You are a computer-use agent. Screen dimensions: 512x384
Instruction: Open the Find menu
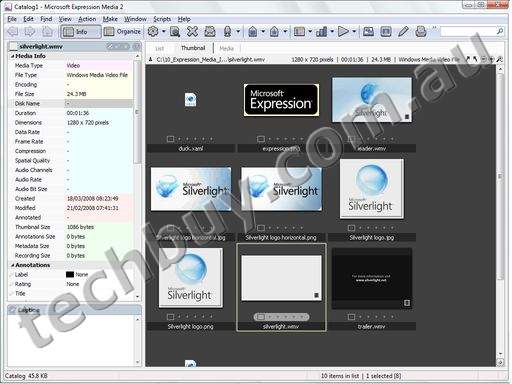pyautogui.click(x=46, y=19)
